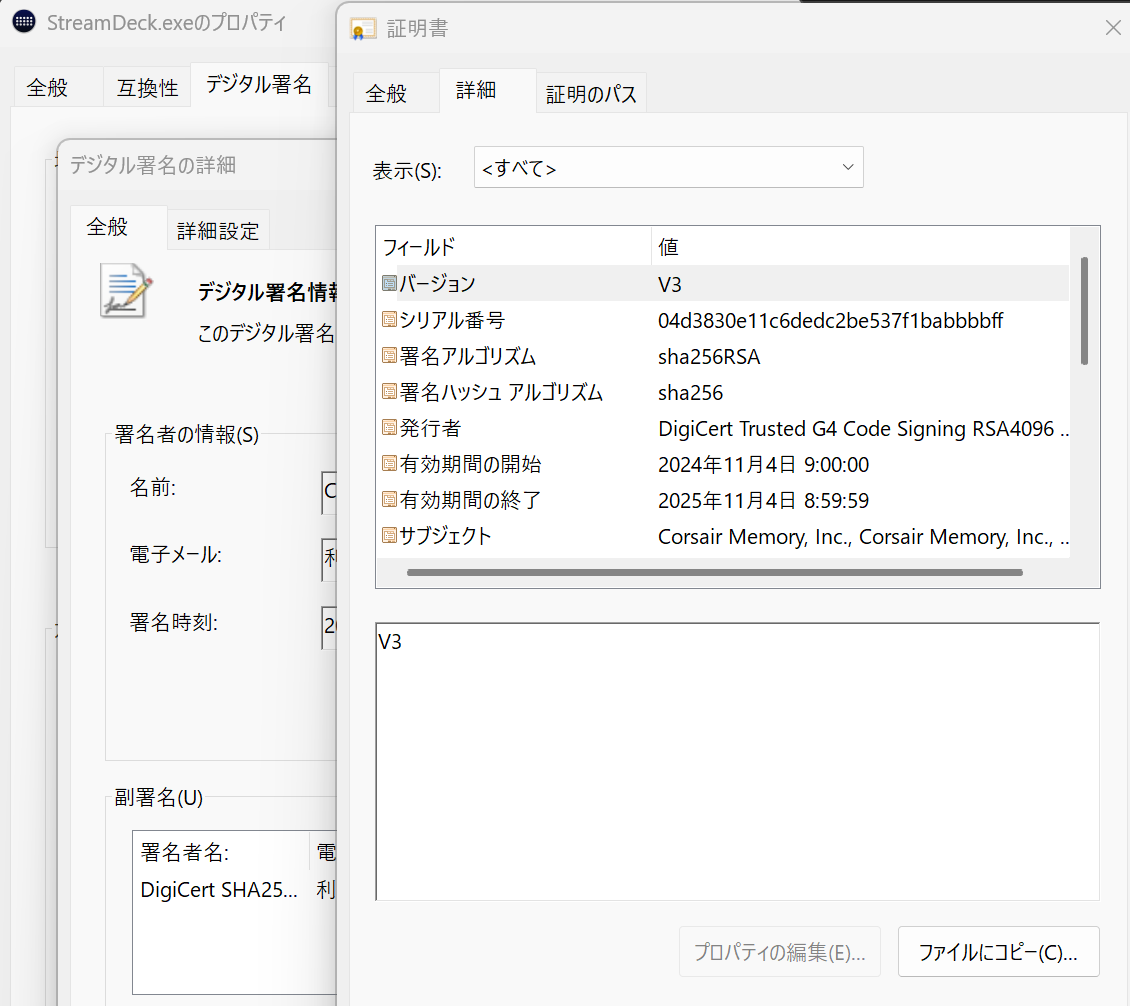Image resolution: width=1130 pixels, height=1006 pixels.
Task: Select the Corsair Memory, Inc. subject value
Action: click(x=863, y=537)
